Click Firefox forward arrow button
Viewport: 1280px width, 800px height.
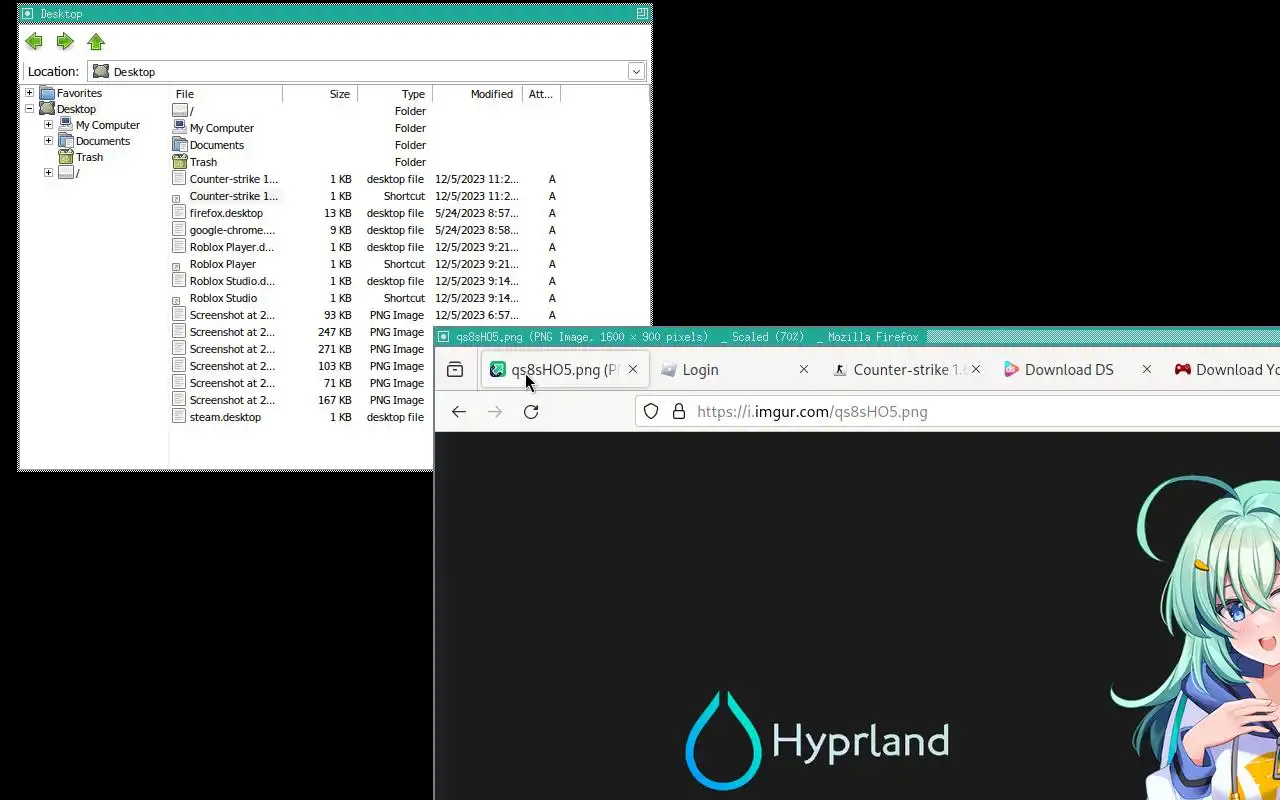[x=495, y=411]
